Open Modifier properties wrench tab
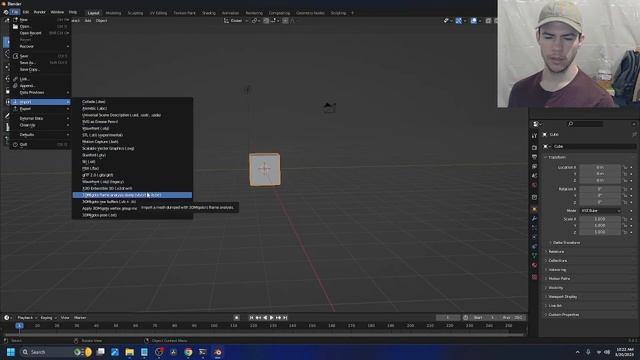 coord(534,219)
